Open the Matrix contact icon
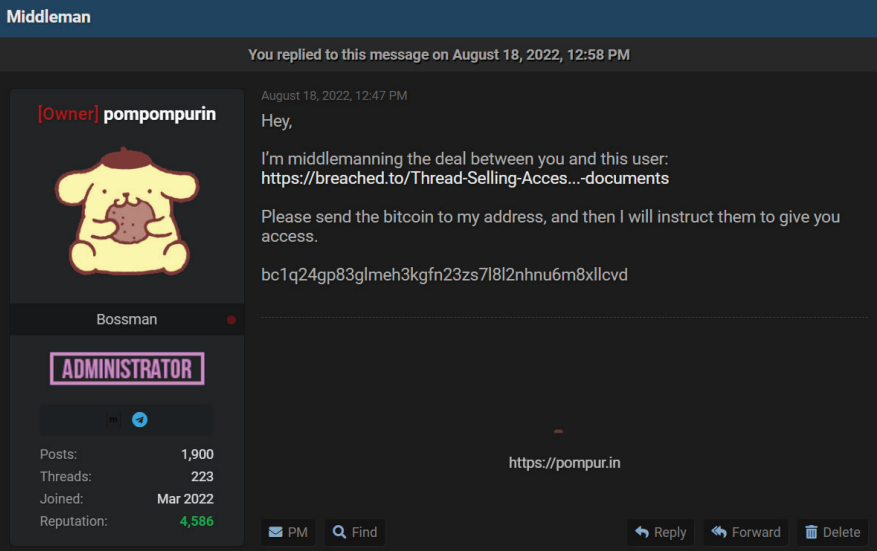The width and height of the screenshot is (877, 551). [114, 420]
